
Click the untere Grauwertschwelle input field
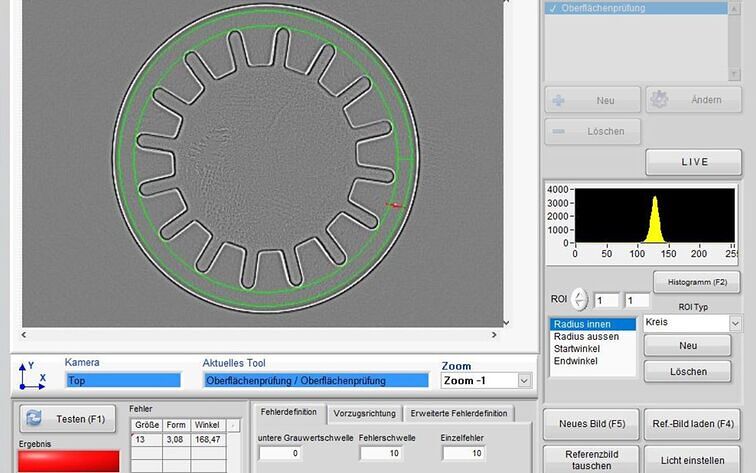pos(280,453)
